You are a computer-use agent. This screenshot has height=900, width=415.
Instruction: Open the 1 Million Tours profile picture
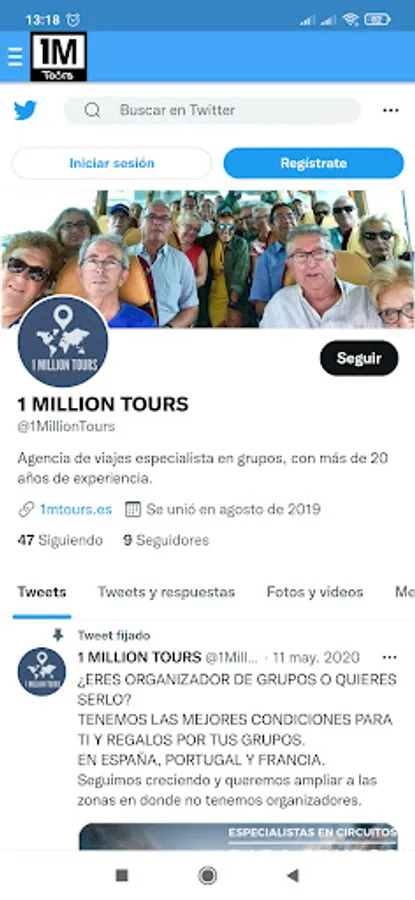[x=63, y=342]
